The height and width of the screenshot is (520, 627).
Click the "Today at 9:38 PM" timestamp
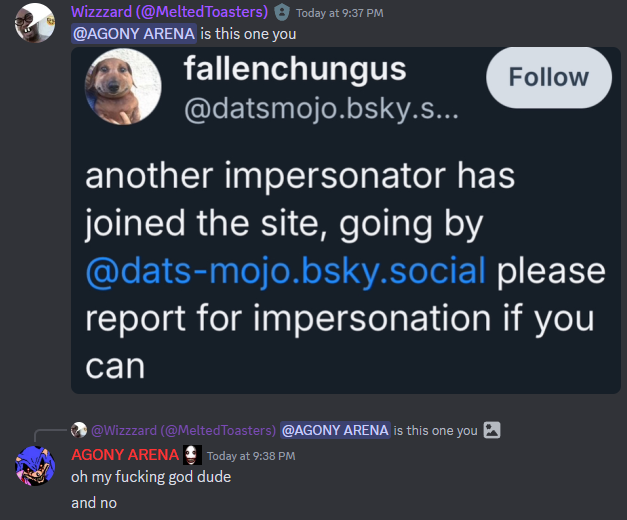tap(251, 456)
